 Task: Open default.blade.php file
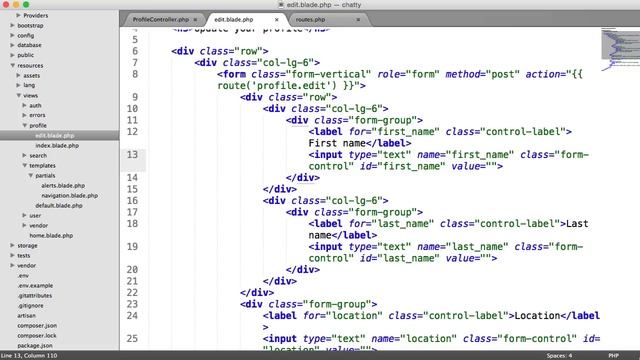tap(59, 206)
